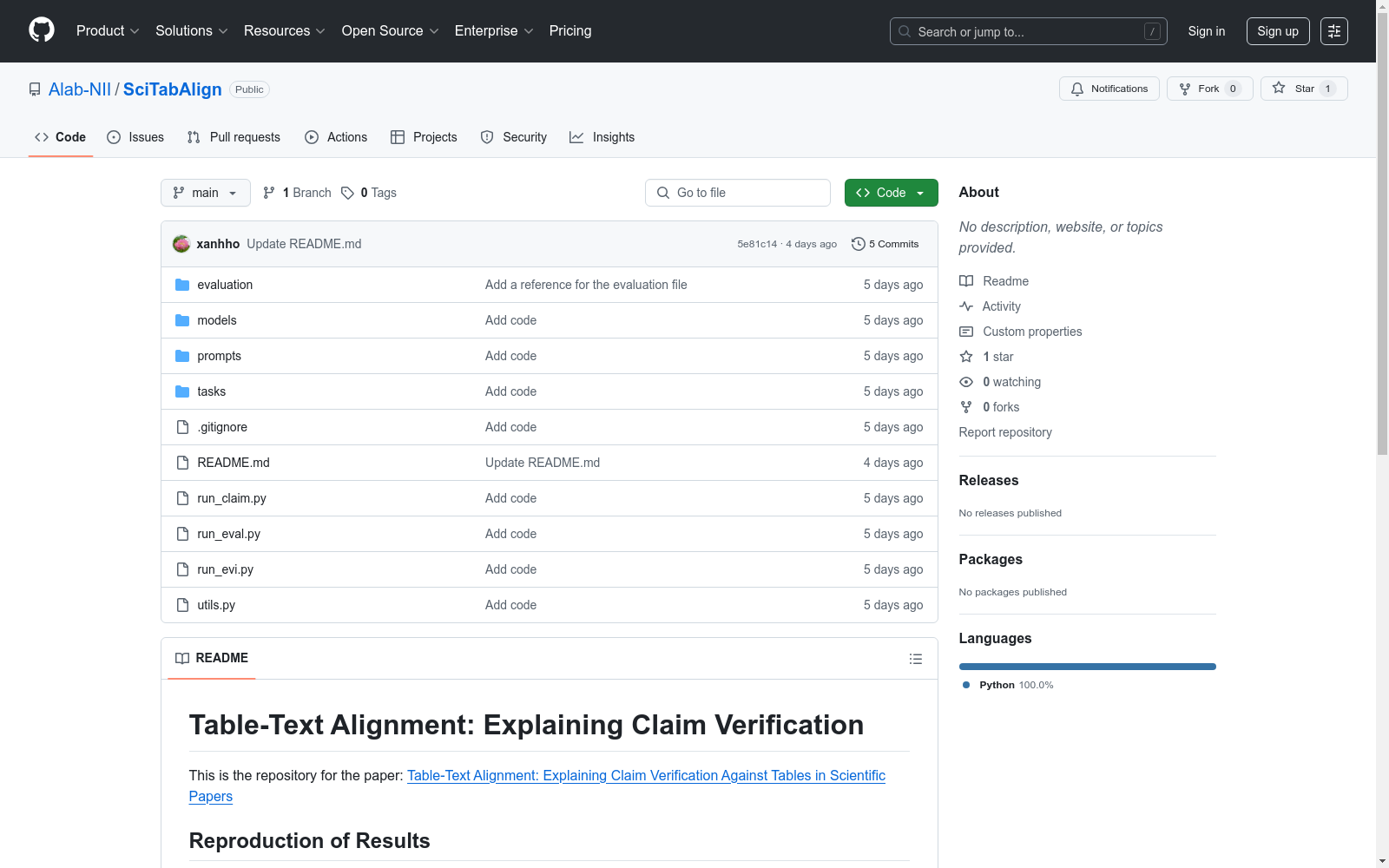Open the GitHub homepage logo

tap(42, 30)
